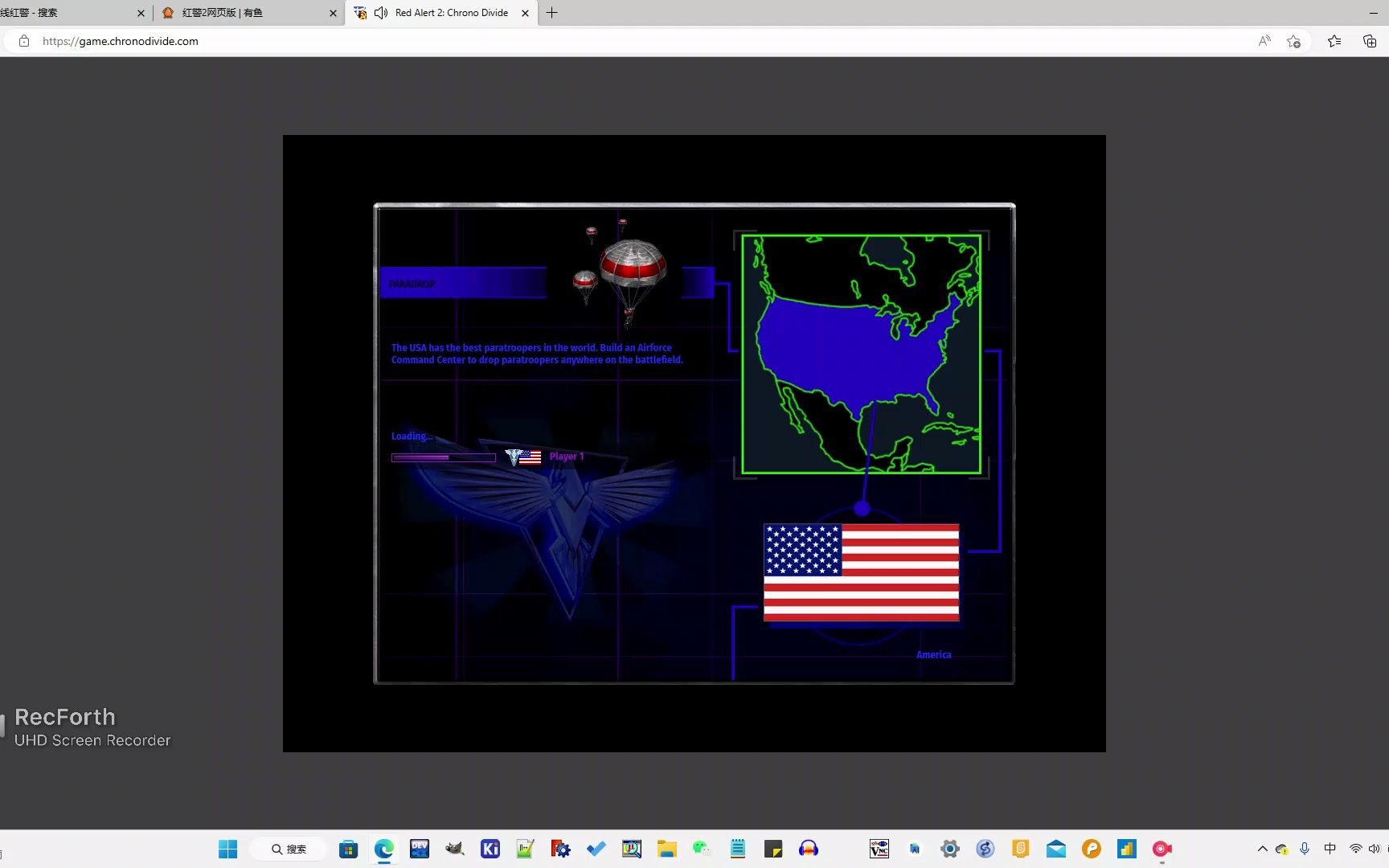
Task: Open the orange P app taskbar icon
Action: 1092,849
